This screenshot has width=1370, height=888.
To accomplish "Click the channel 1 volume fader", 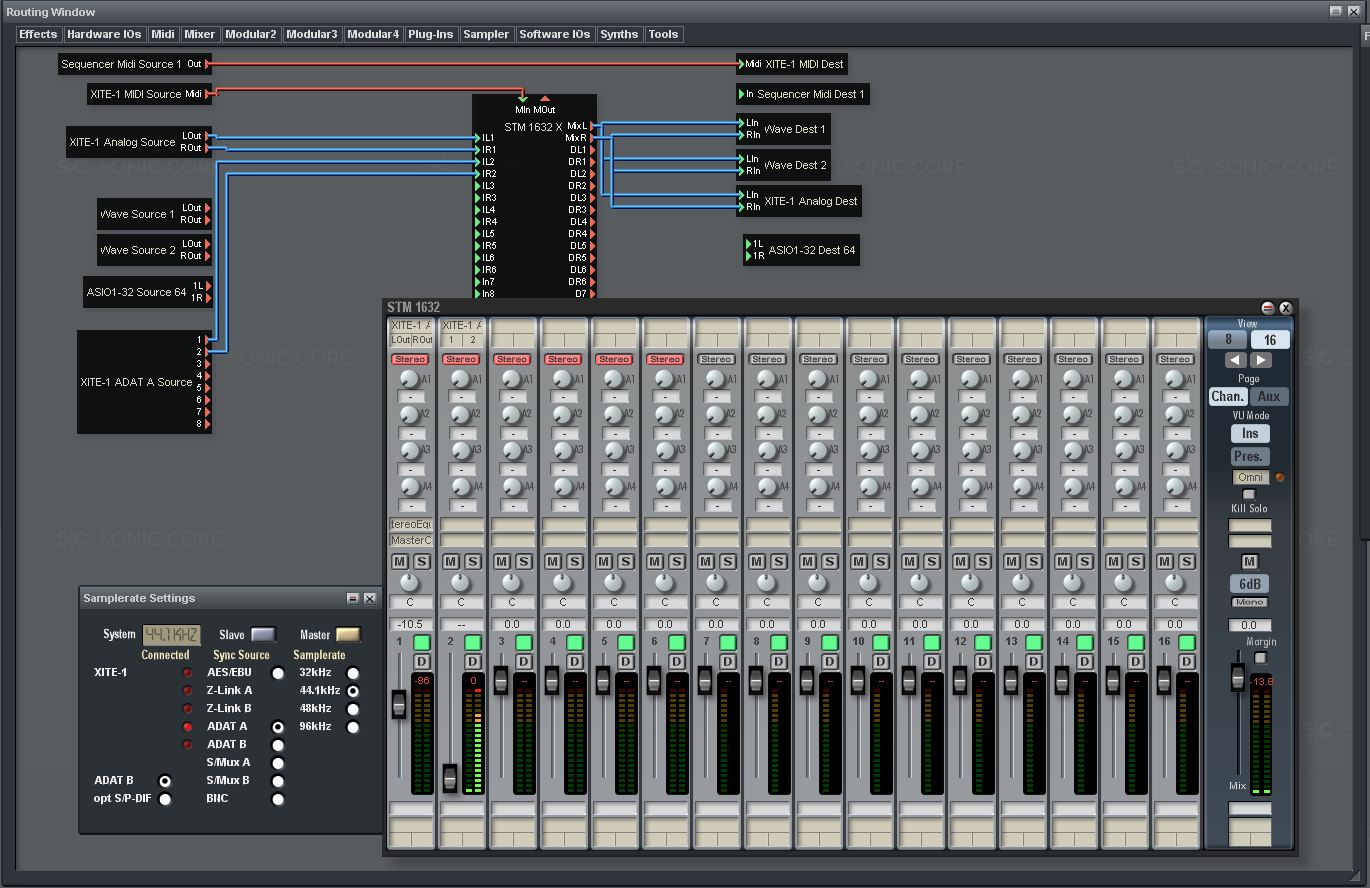I will tap(399, 704).
